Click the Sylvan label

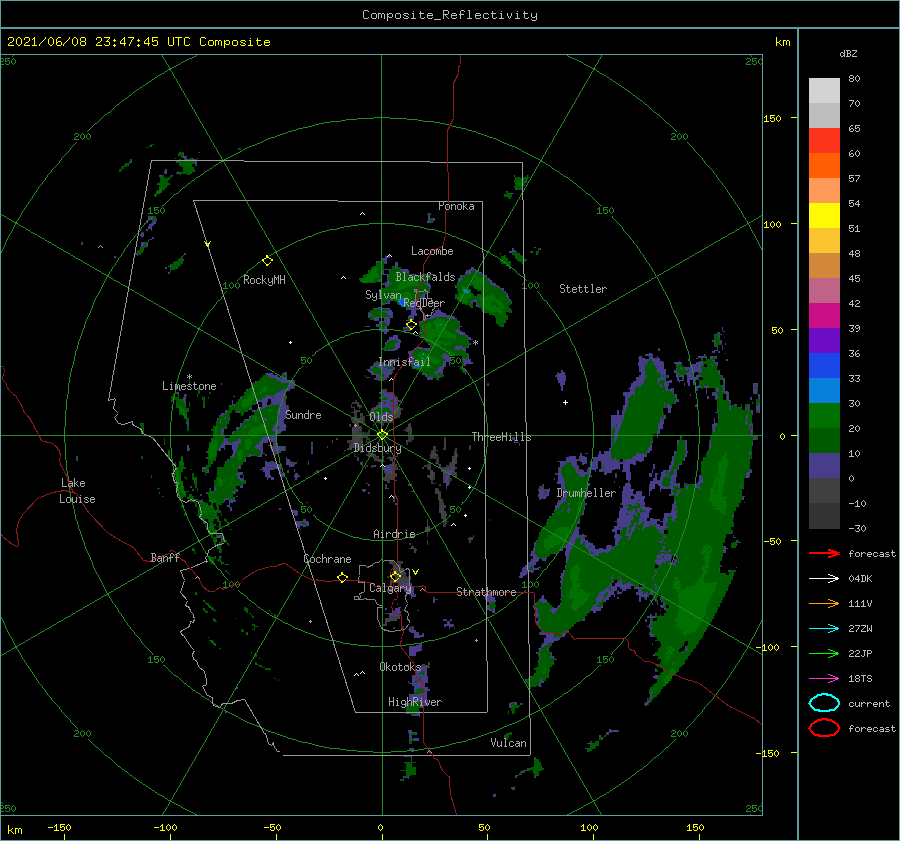[383, 295]
